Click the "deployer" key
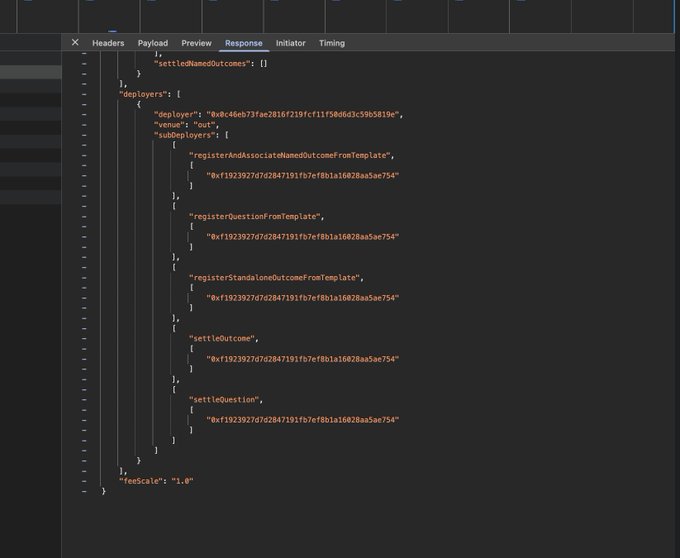Screen dimensions: 680x558 (x=176, y=114)
